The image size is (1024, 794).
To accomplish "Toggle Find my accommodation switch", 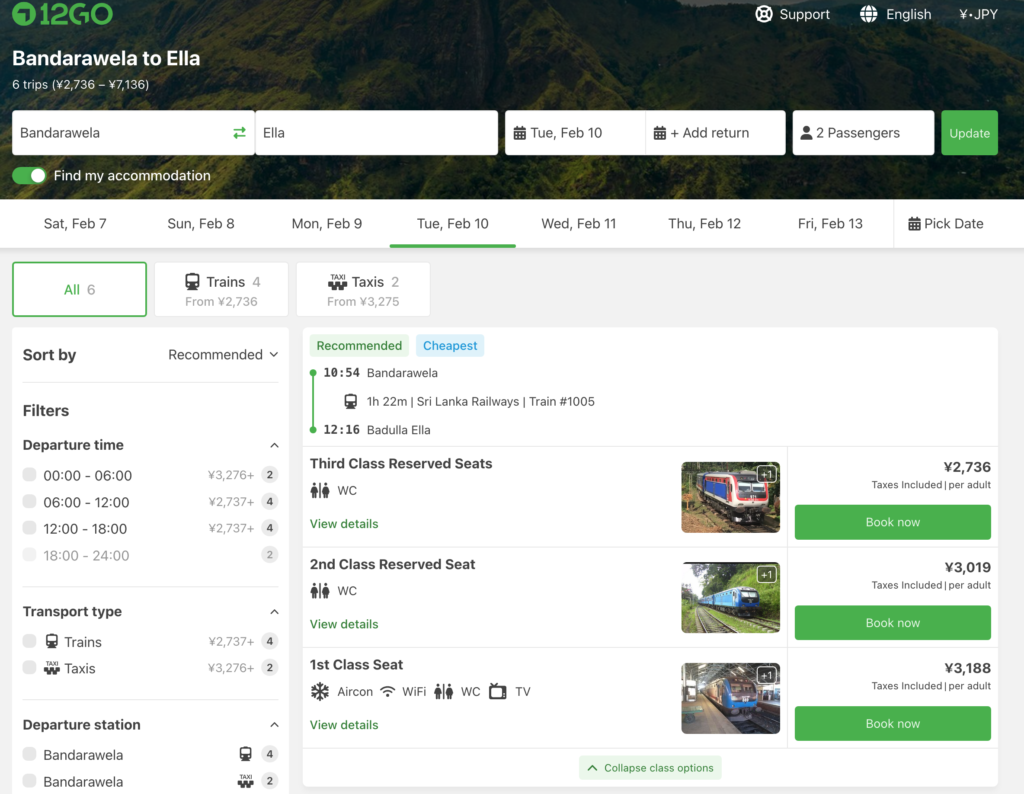I will click(29, 176).
